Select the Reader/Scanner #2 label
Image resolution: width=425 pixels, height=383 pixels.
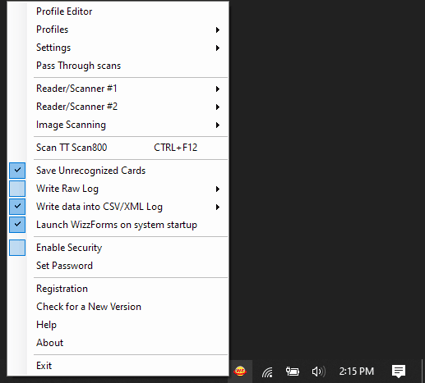point(77,106)
